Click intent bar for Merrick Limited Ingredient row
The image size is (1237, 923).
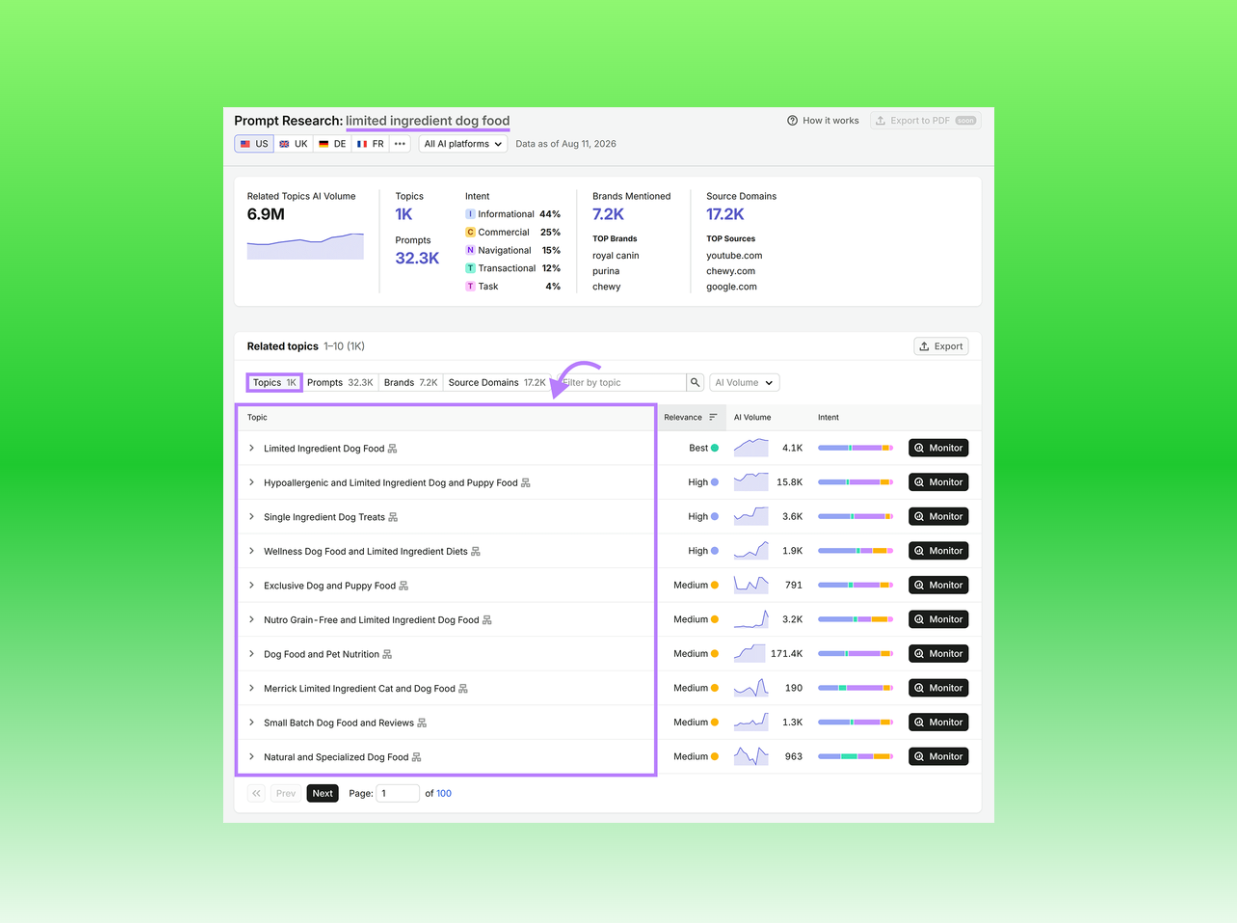(x=855, y=688)
